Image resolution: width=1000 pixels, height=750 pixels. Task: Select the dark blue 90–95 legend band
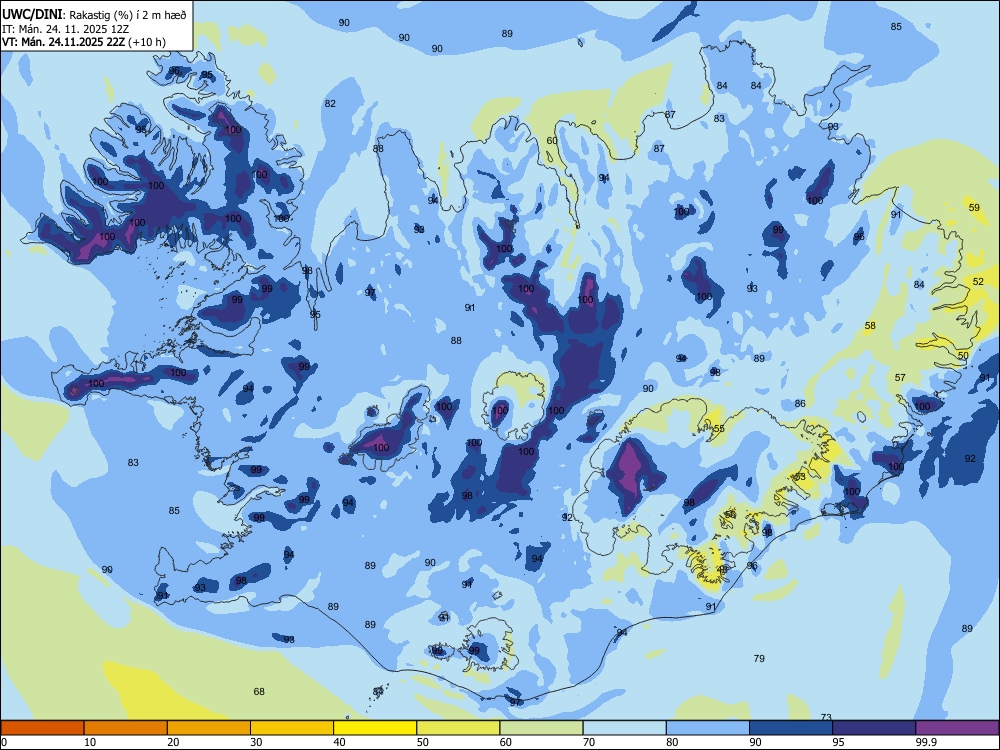791,728
